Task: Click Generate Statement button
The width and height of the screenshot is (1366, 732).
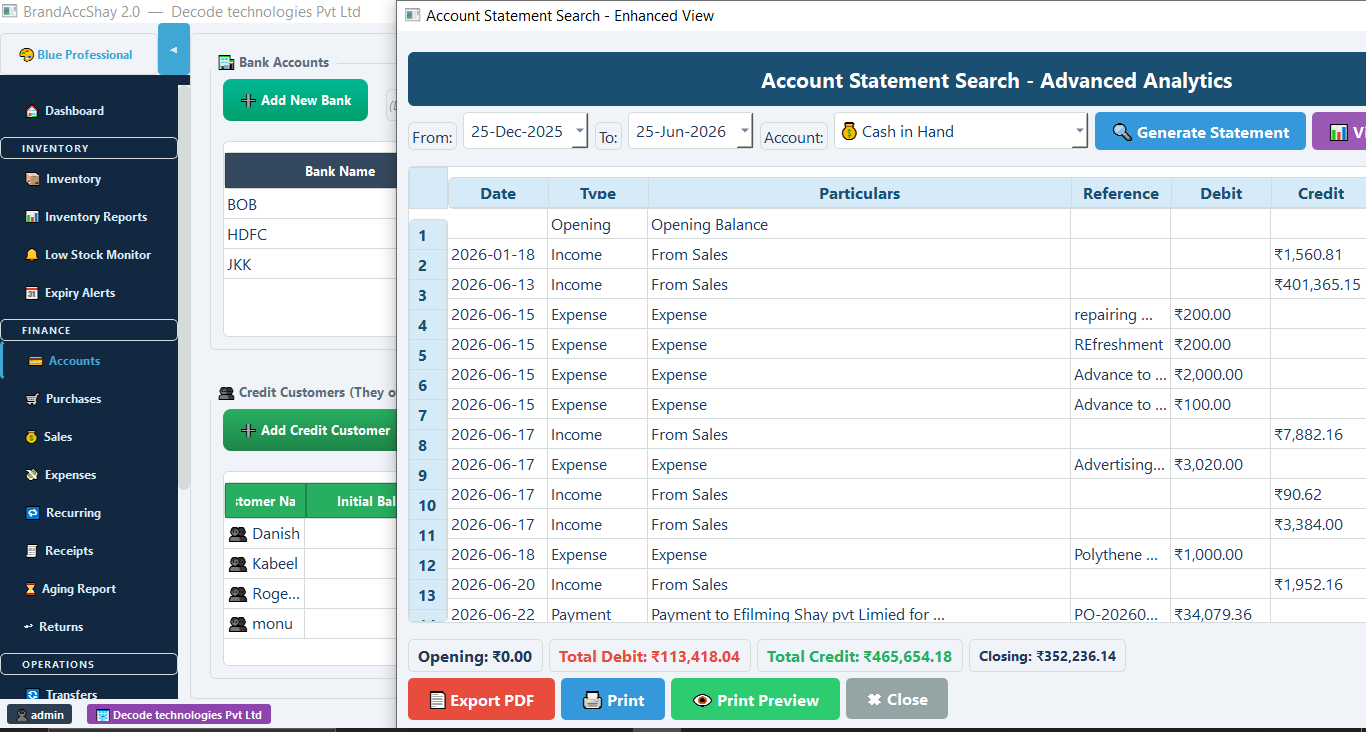Action: pyautogui.click(x=1200, y=132)
